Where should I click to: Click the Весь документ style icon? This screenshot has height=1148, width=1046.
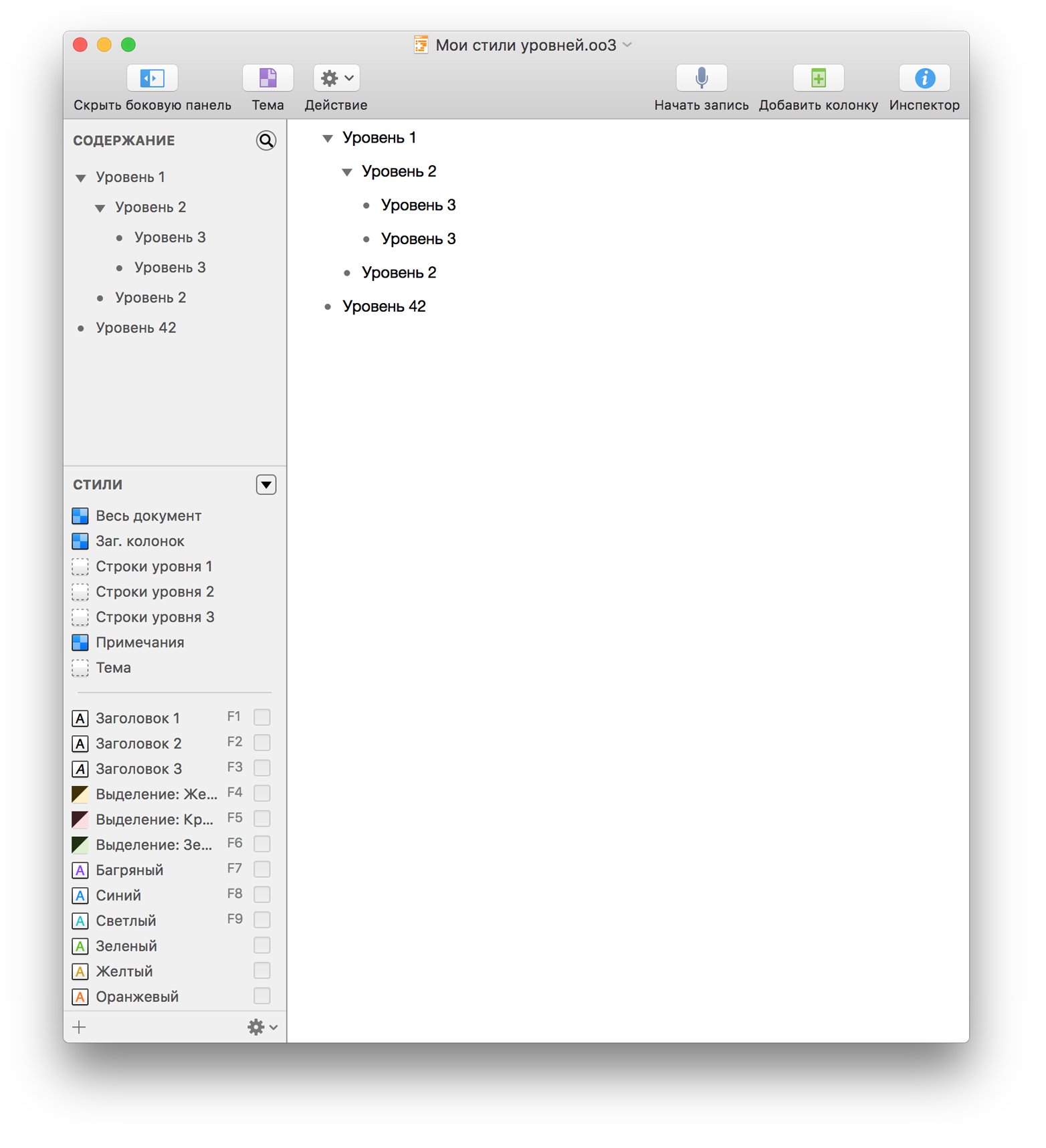coord(80,516)
